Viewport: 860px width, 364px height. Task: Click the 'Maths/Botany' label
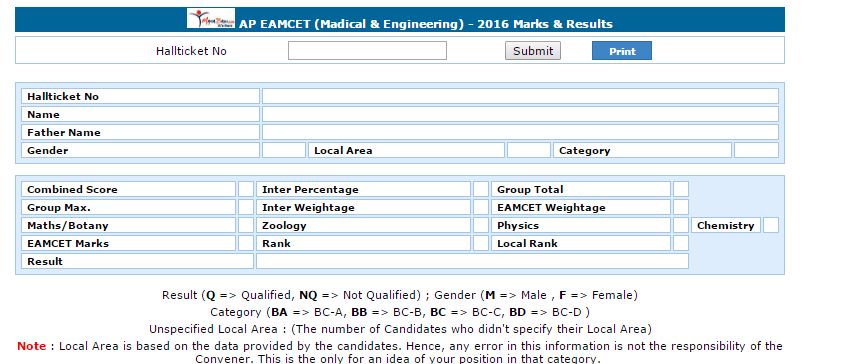pyautogui.click(x=128, y=226)
